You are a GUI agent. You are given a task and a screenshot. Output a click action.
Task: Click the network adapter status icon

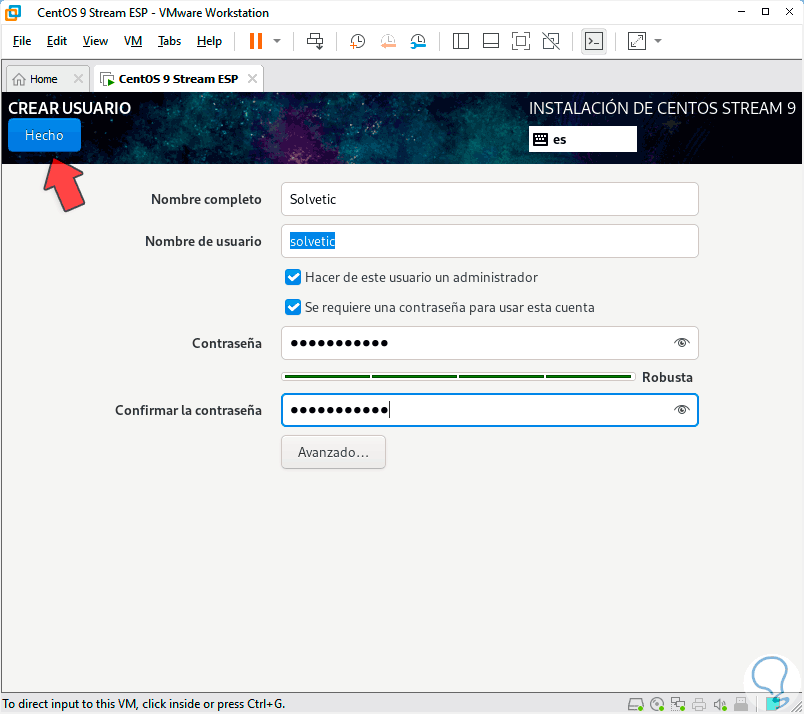678,704
